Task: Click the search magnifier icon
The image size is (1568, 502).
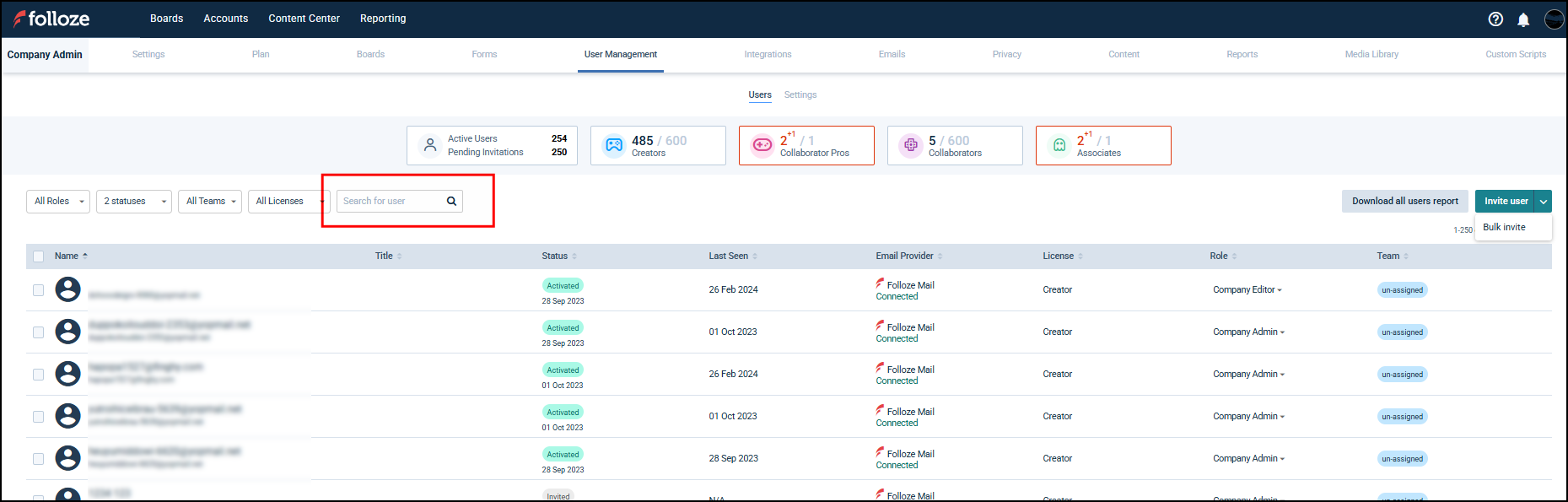Action: point(451,202)
